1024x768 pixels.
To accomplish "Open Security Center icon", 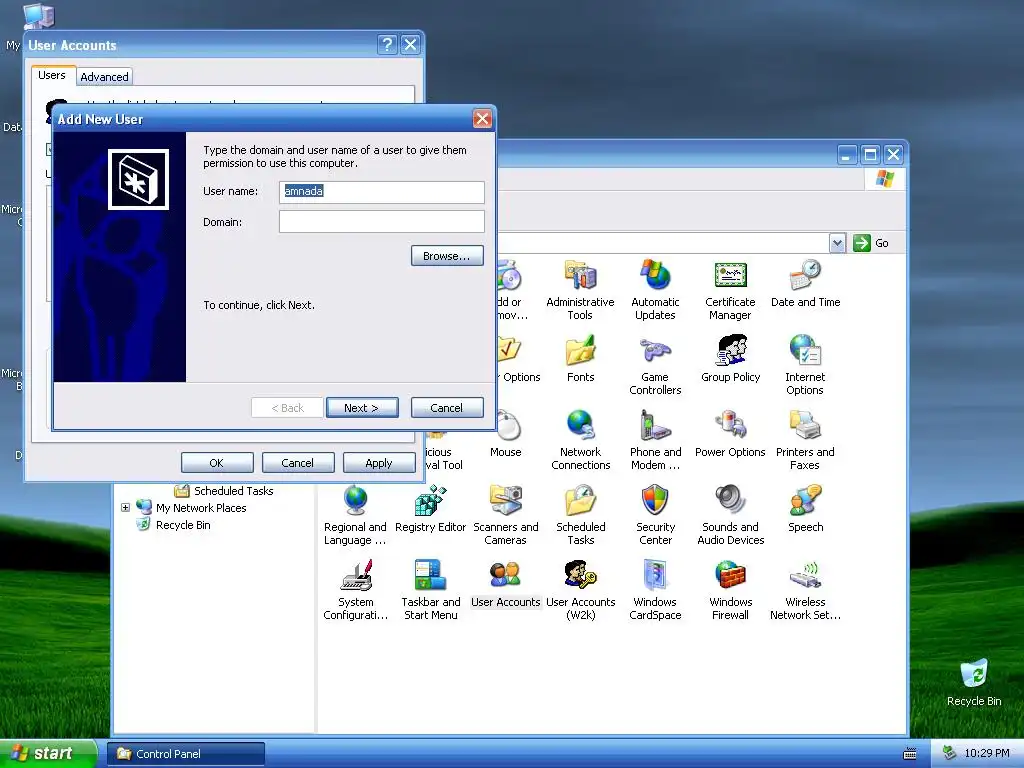I will [655, 515].
